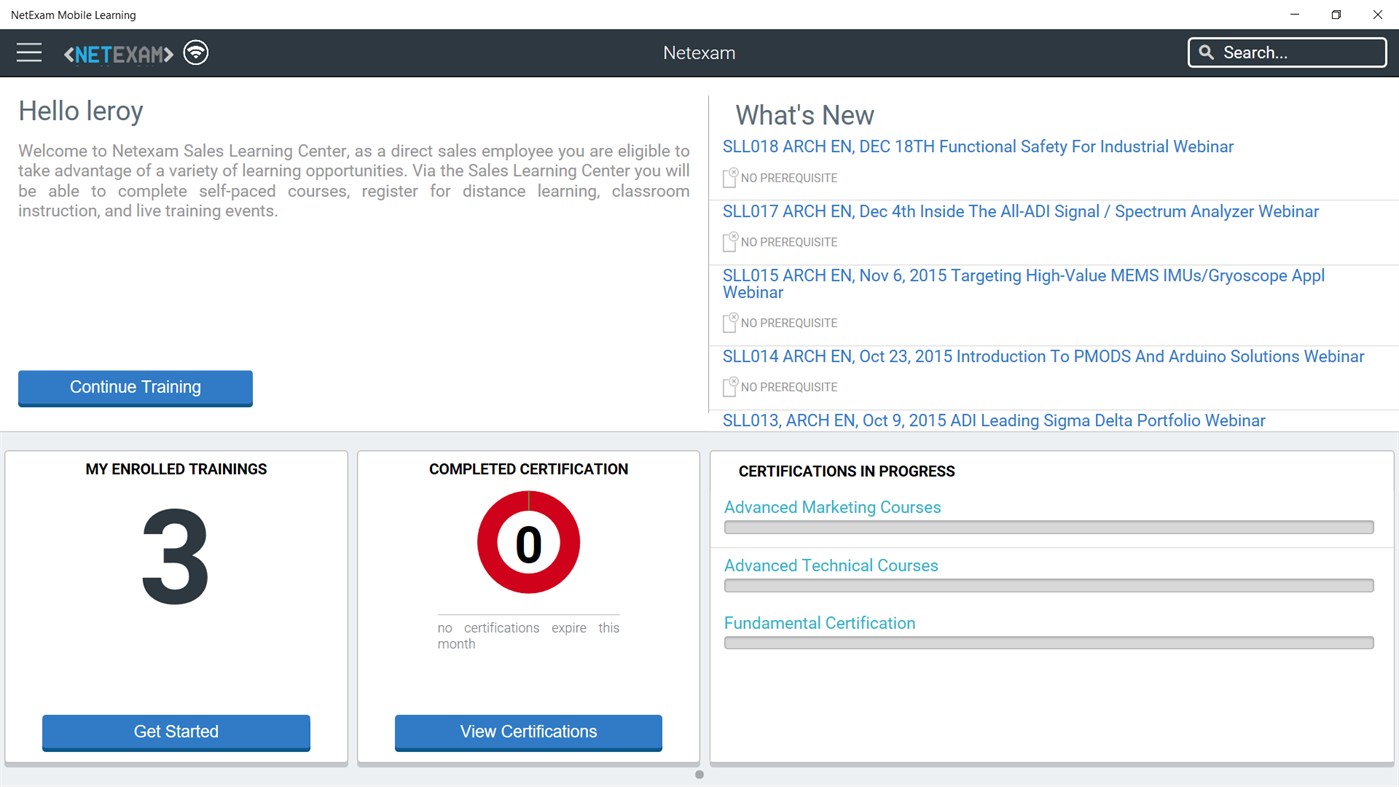The width and height of the screenshot is (1399, 787).
Task: Close the NetExam Mobile Learning window
Action: pos(1377,15)
